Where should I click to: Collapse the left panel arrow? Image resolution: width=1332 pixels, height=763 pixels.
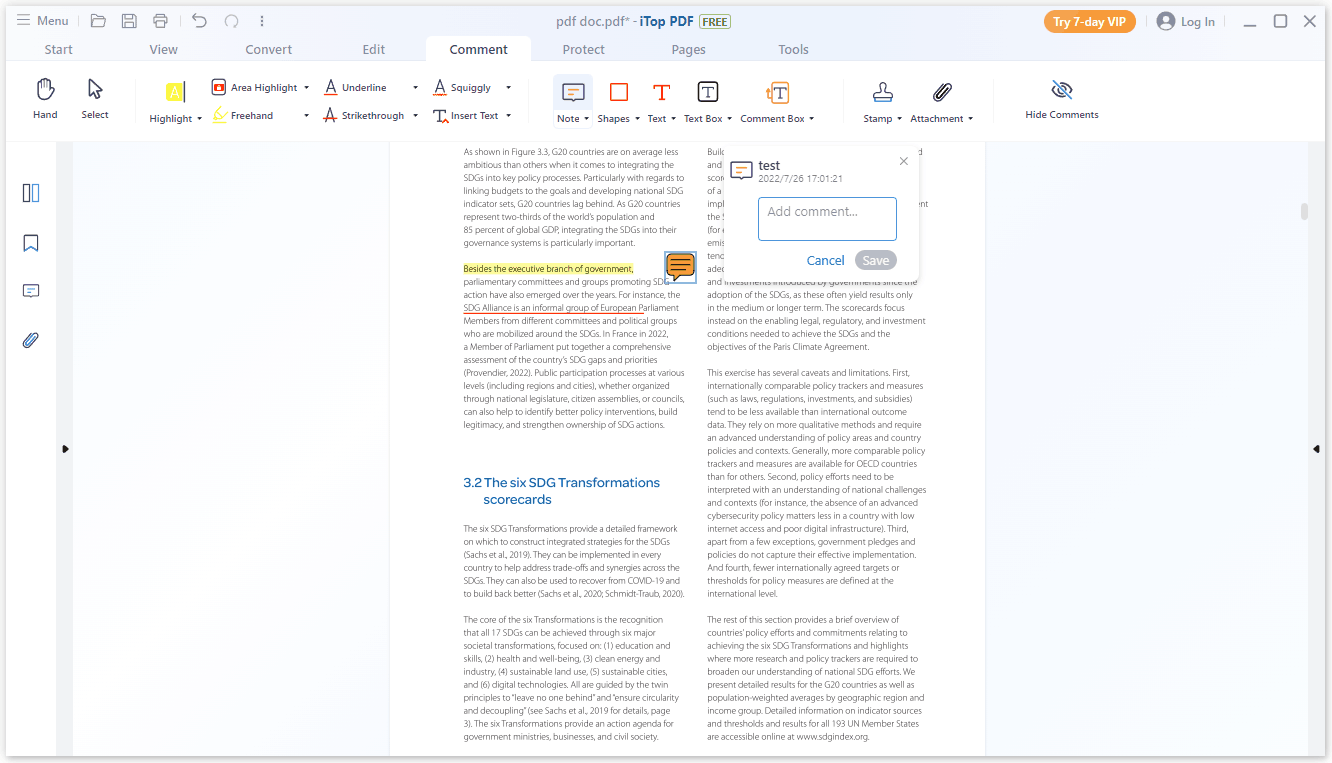(65, 449)
